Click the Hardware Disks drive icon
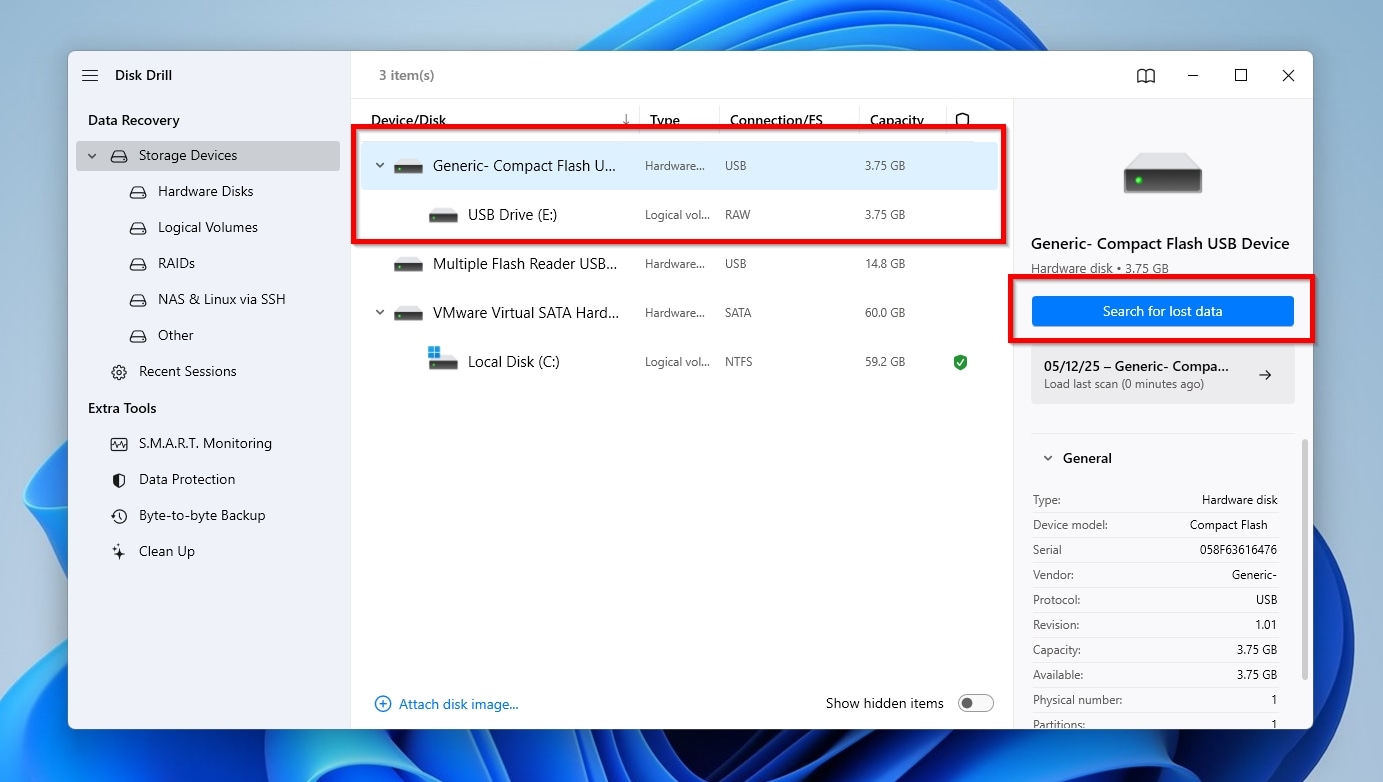 pyautogui.click(x=138, y=192)
